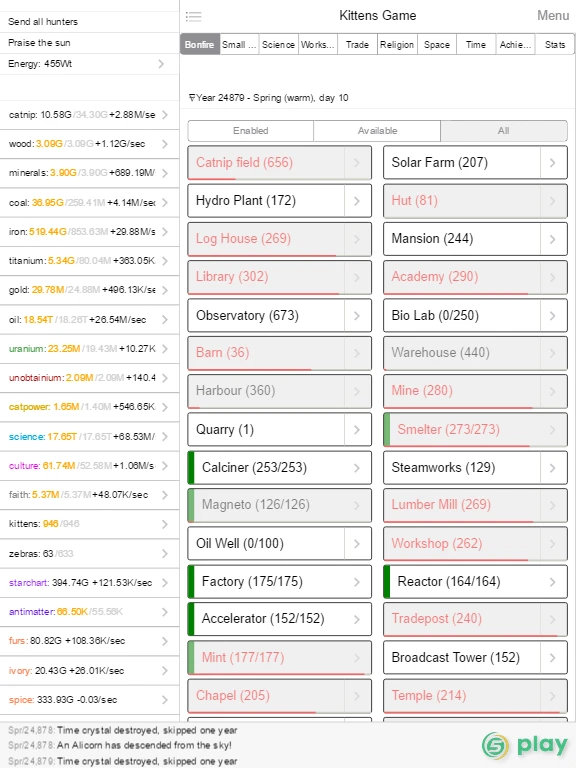The image size is (576, 768).
Task: Open Hydro Plant chevron options
Action: click(x=358, y=201)
